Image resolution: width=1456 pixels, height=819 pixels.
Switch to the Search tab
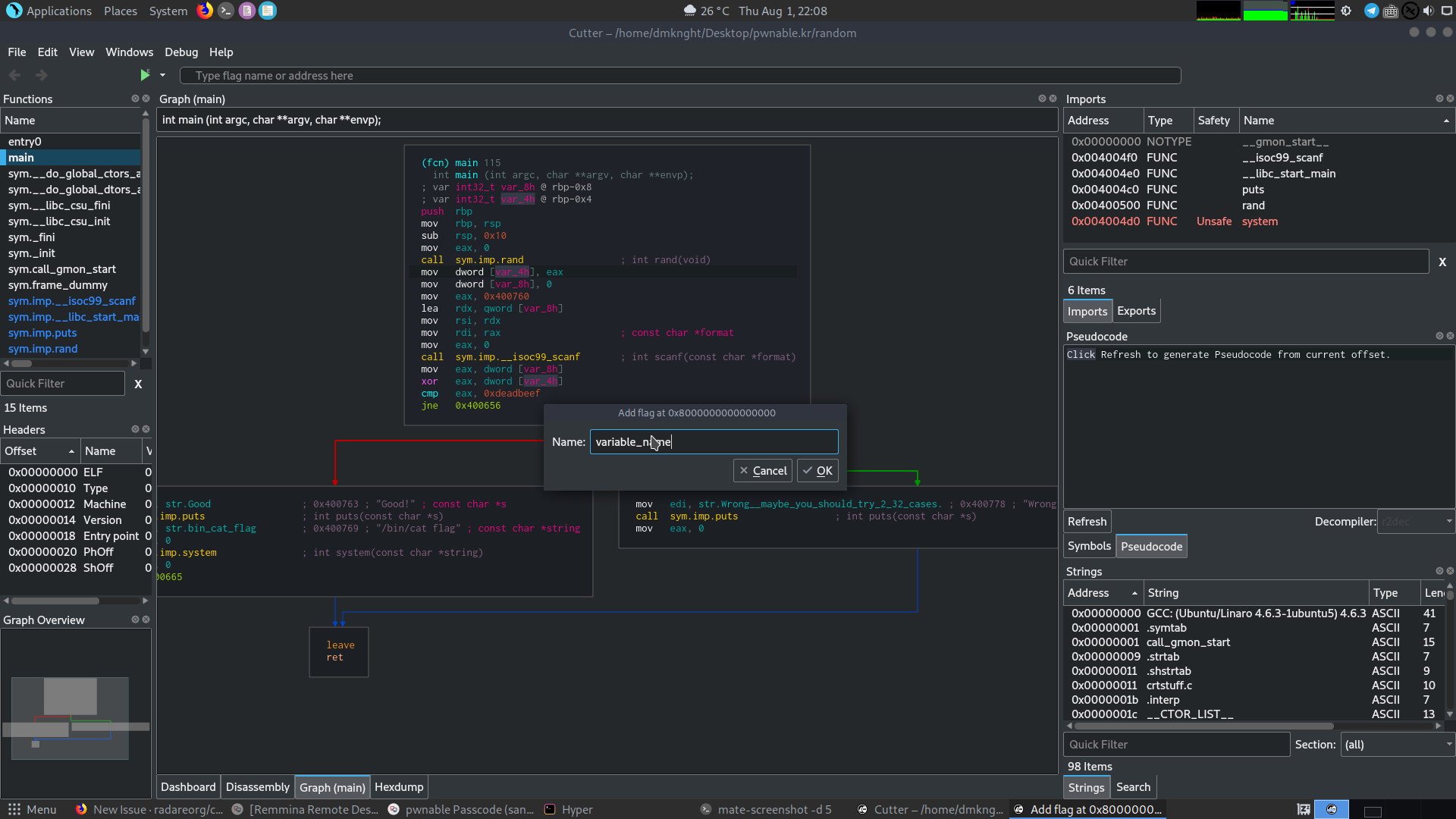1133,787
